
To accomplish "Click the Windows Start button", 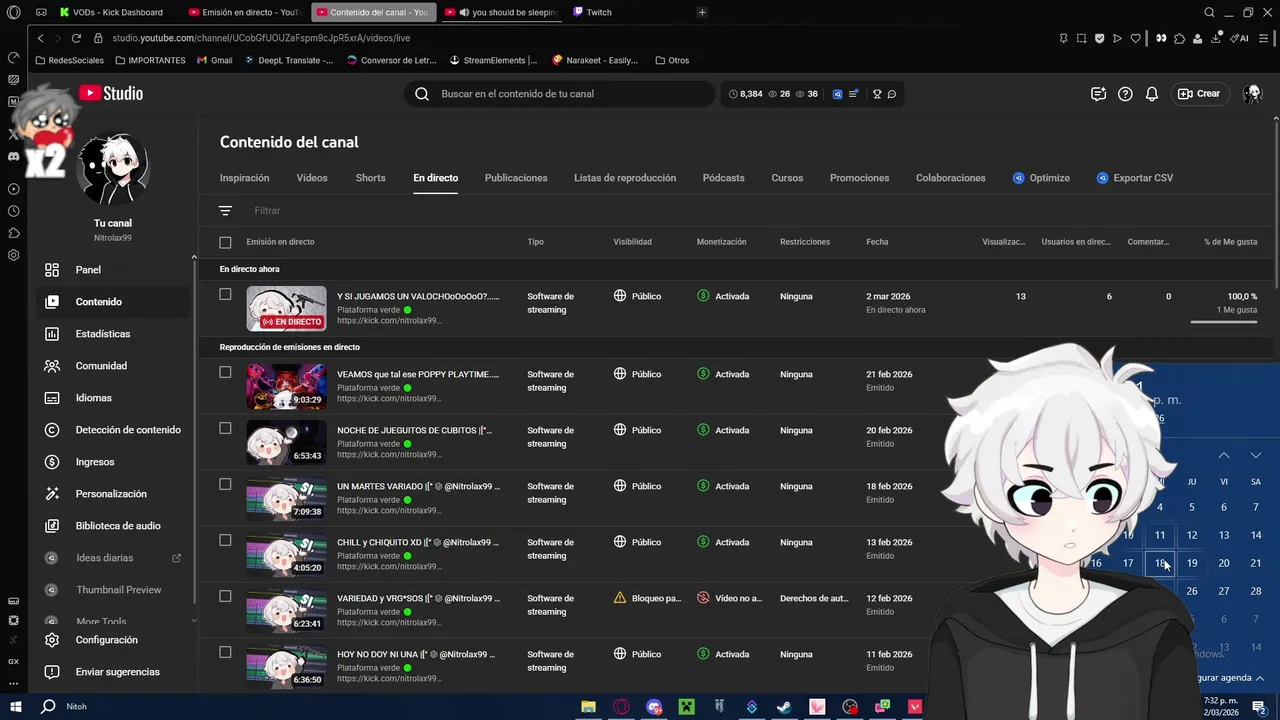I will pos(15,706).
